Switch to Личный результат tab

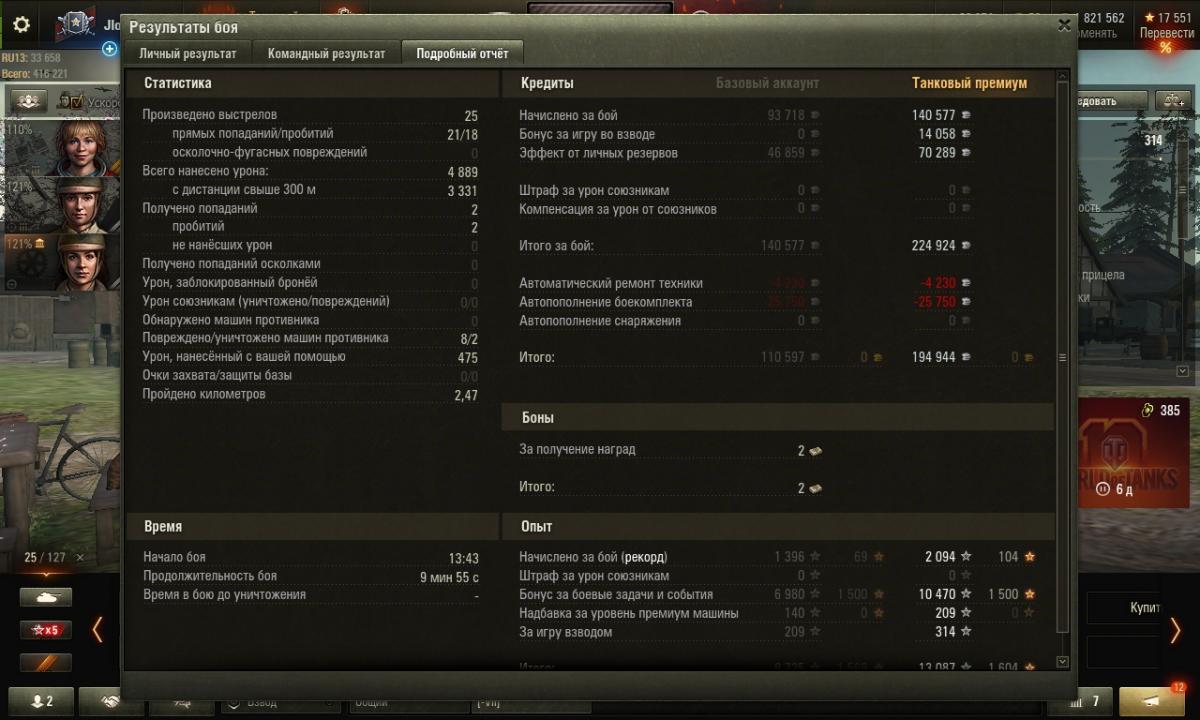[x=188, y=54]
